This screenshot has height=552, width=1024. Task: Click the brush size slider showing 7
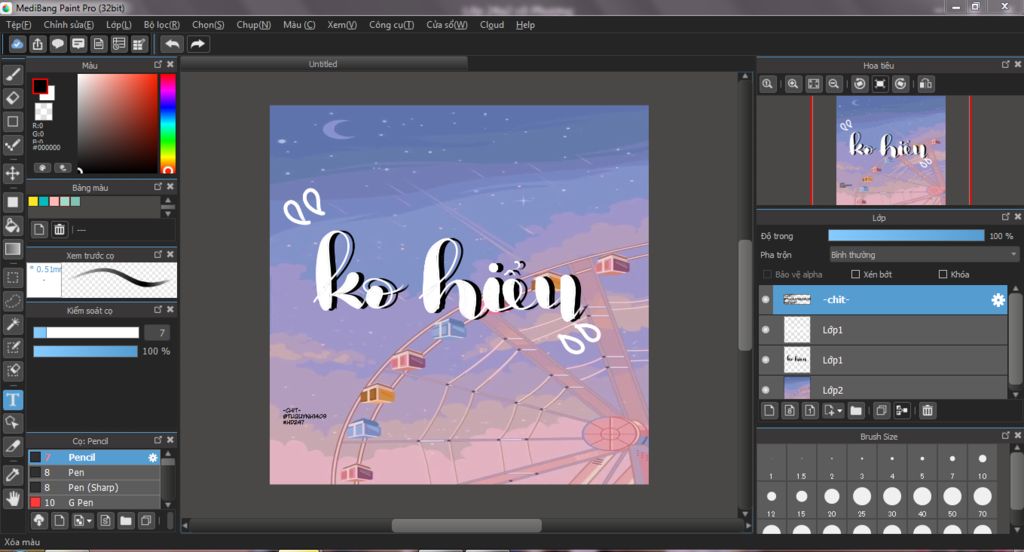click(x=86, y=333)
